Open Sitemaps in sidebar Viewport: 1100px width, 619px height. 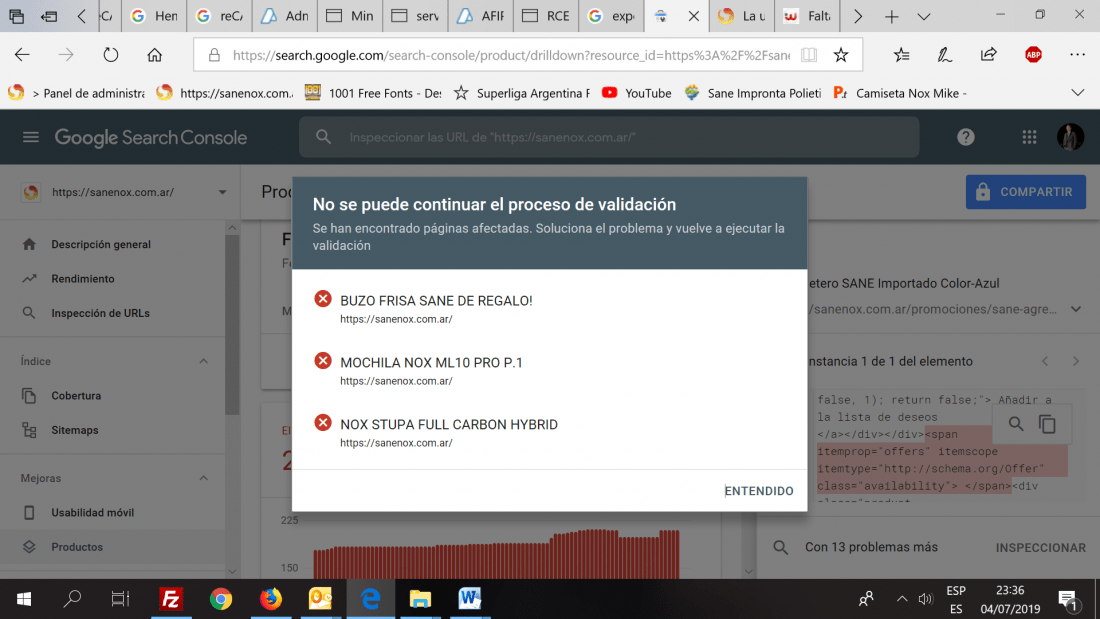pyautogui.click(x=74, y=430)
